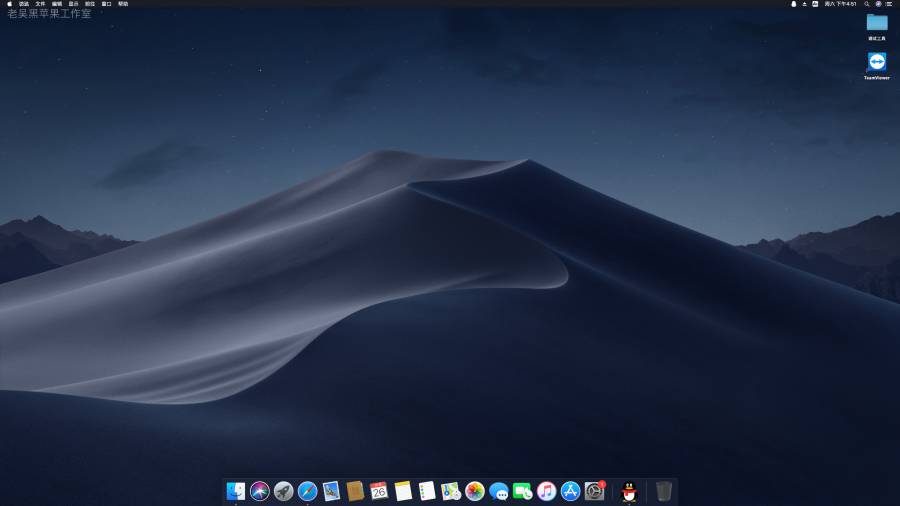Open the 文件 File menu
This screenshot has height=506, width=900.
(40, 4)
